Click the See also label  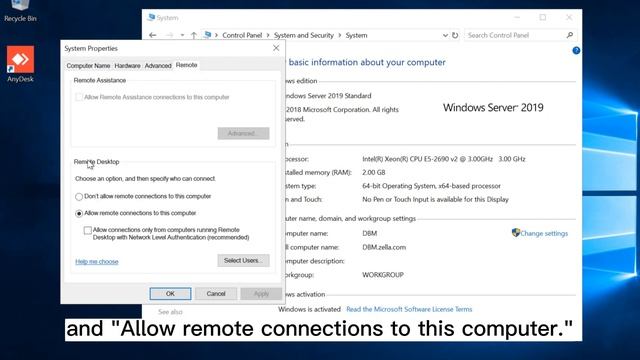[x=170, y=312]
